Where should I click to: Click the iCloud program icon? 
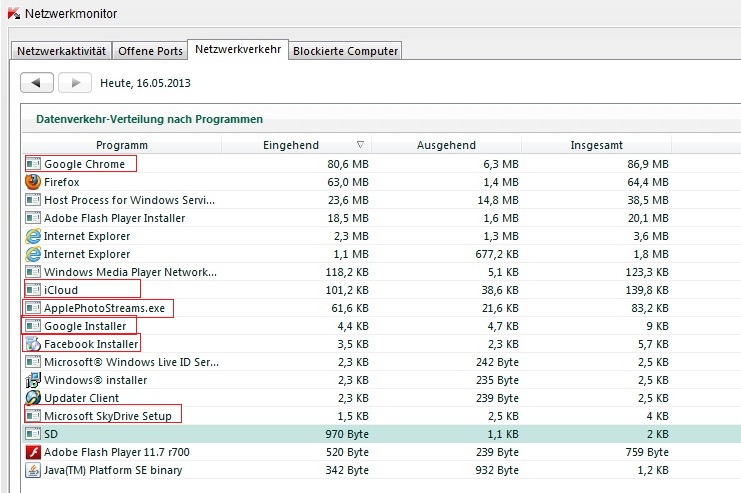pos(33,290)
